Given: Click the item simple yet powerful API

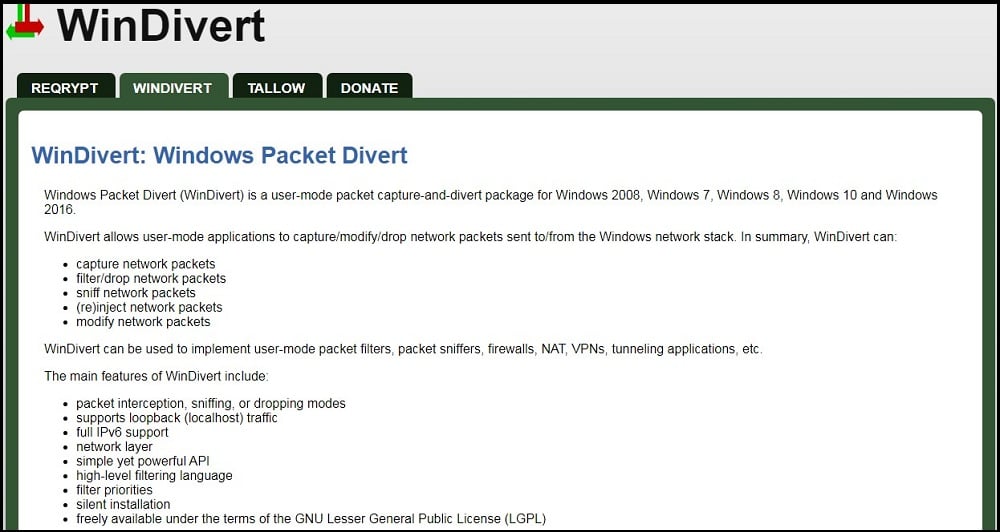Looking at the screenshot, I should click(x=143, y=461).
